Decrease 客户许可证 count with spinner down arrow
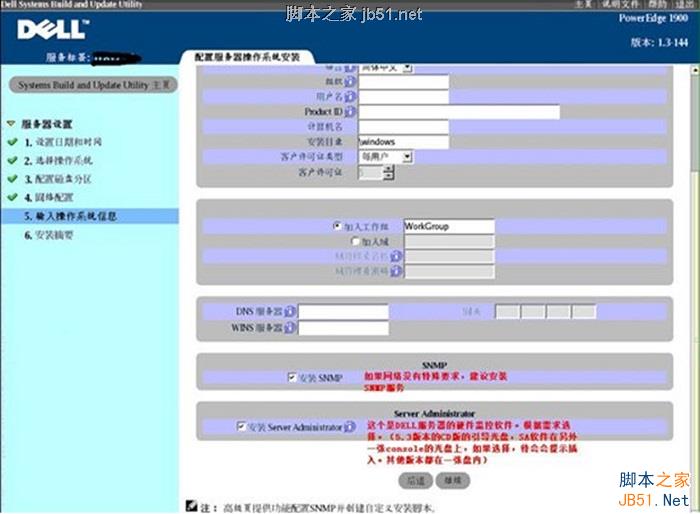 click(389, 176)
